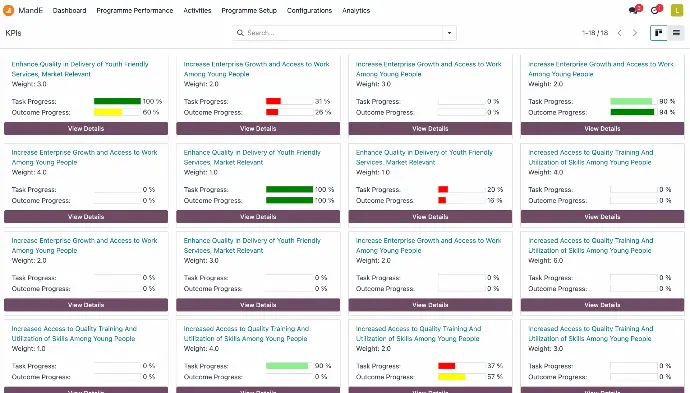
Task: Open the Dashboard menu item
Action: [70, 11]
